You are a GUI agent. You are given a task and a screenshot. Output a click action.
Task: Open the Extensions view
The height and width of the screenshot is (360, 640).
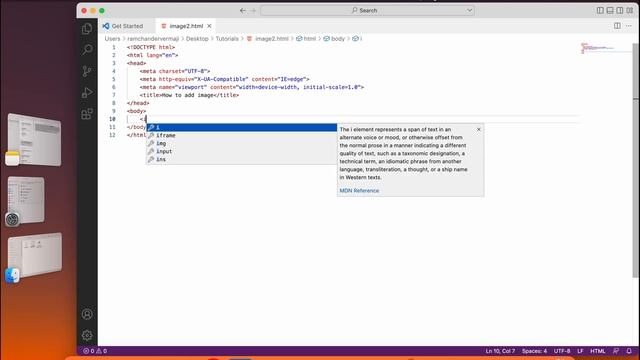87,114
